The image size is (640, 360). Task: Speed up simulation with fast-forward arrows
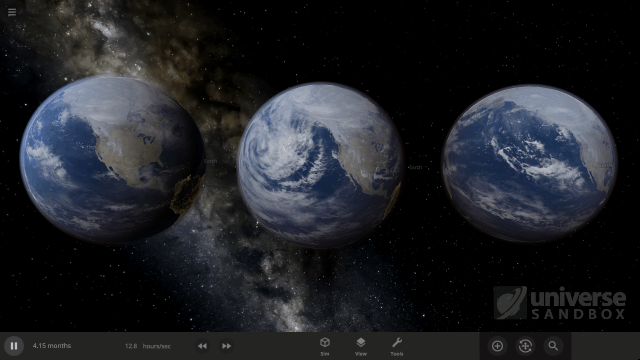(x=227, y=346)
